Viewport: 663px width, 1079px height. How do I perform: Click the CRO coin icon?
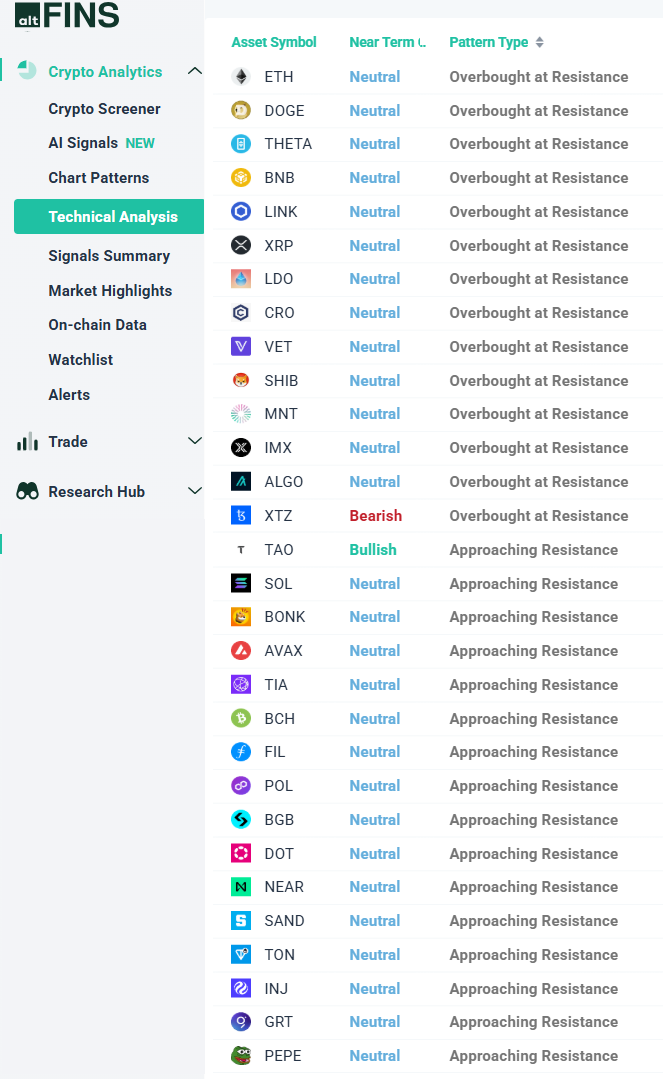tap(241, 312)
